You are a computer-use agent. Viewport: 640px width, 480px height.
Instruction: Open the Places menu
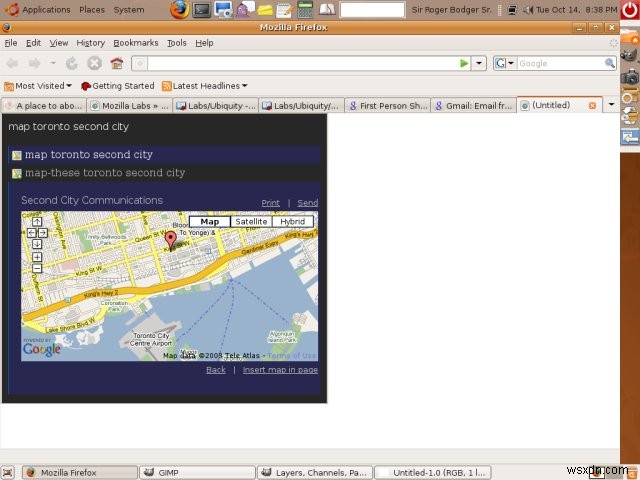(x=92, y=9)
